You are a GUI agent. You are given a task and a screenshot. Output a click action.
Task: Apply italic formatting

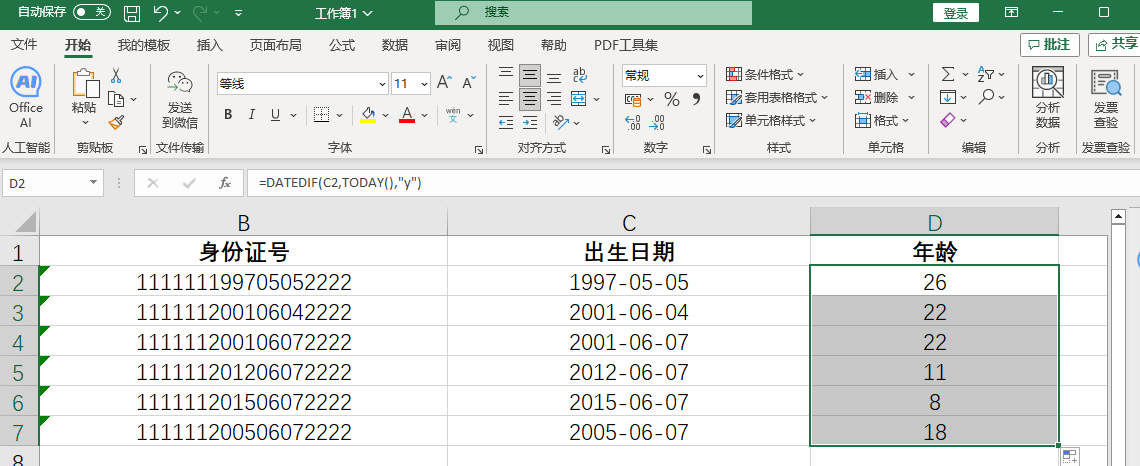point(252,115)
